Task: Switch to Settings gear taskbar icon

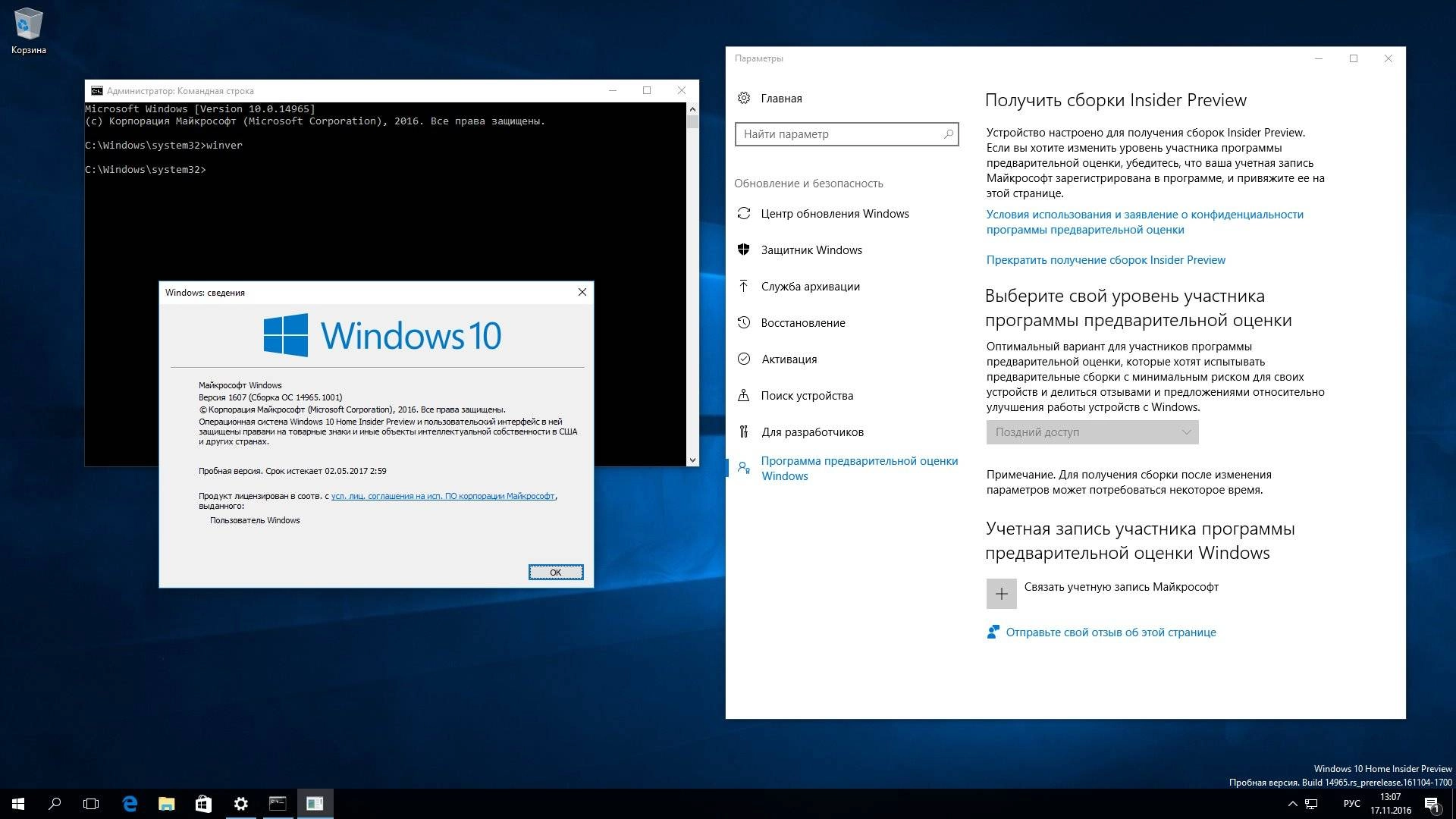Action: [240, 804]
